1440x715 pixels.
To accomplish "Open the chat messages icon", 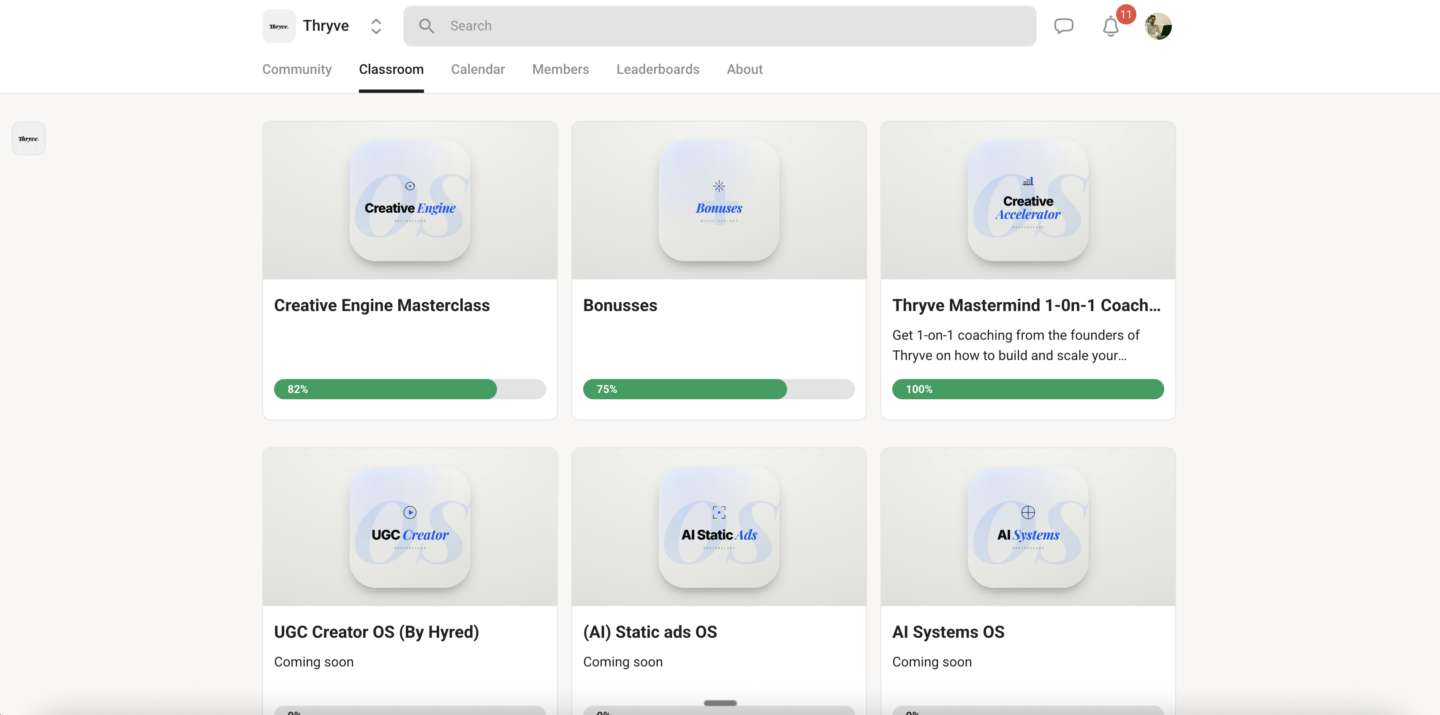I will tap(1064, 26).
